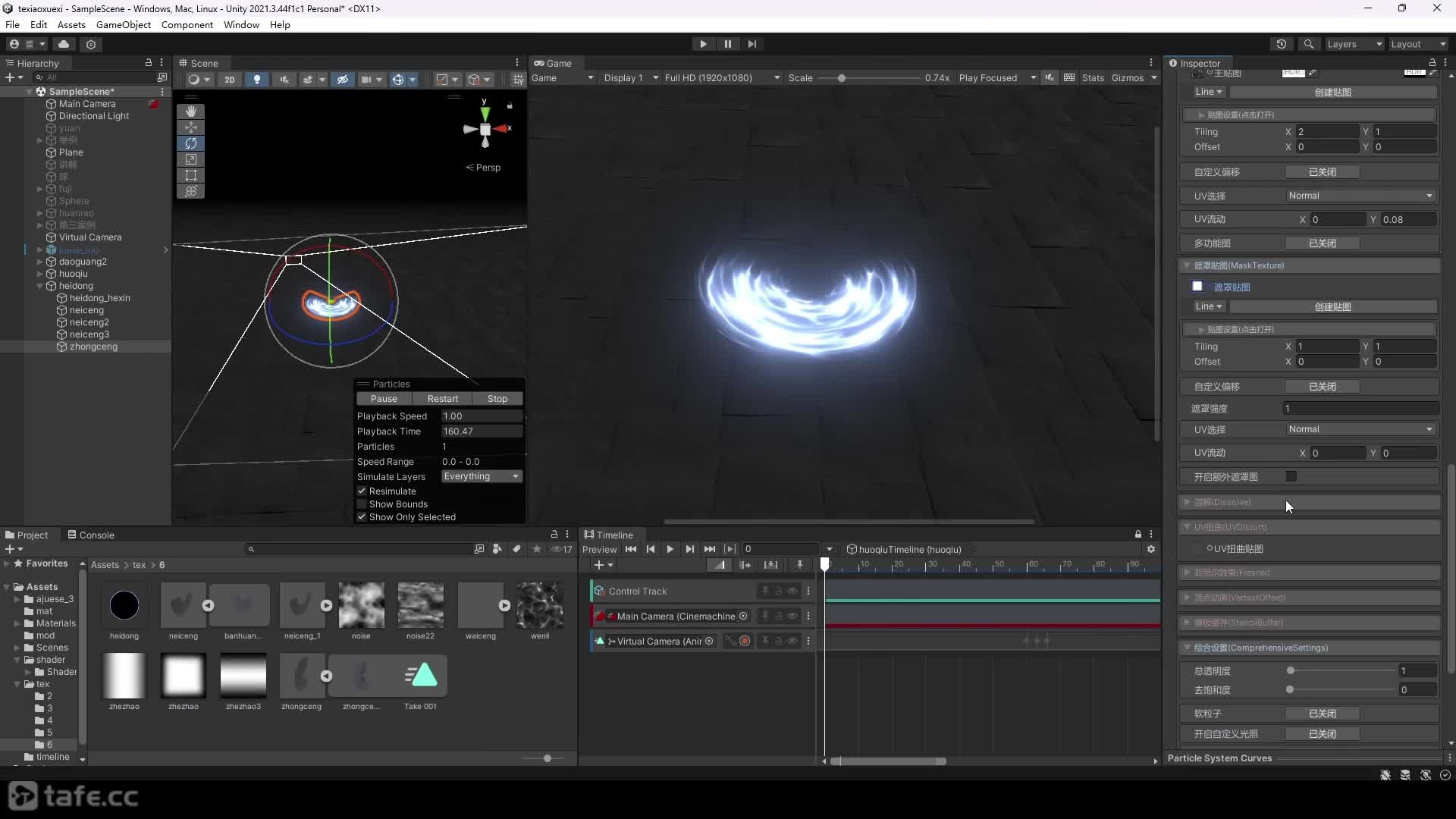1456x819 pixels.
Task: Open the cloud services icon
Action: coord(64,44)
